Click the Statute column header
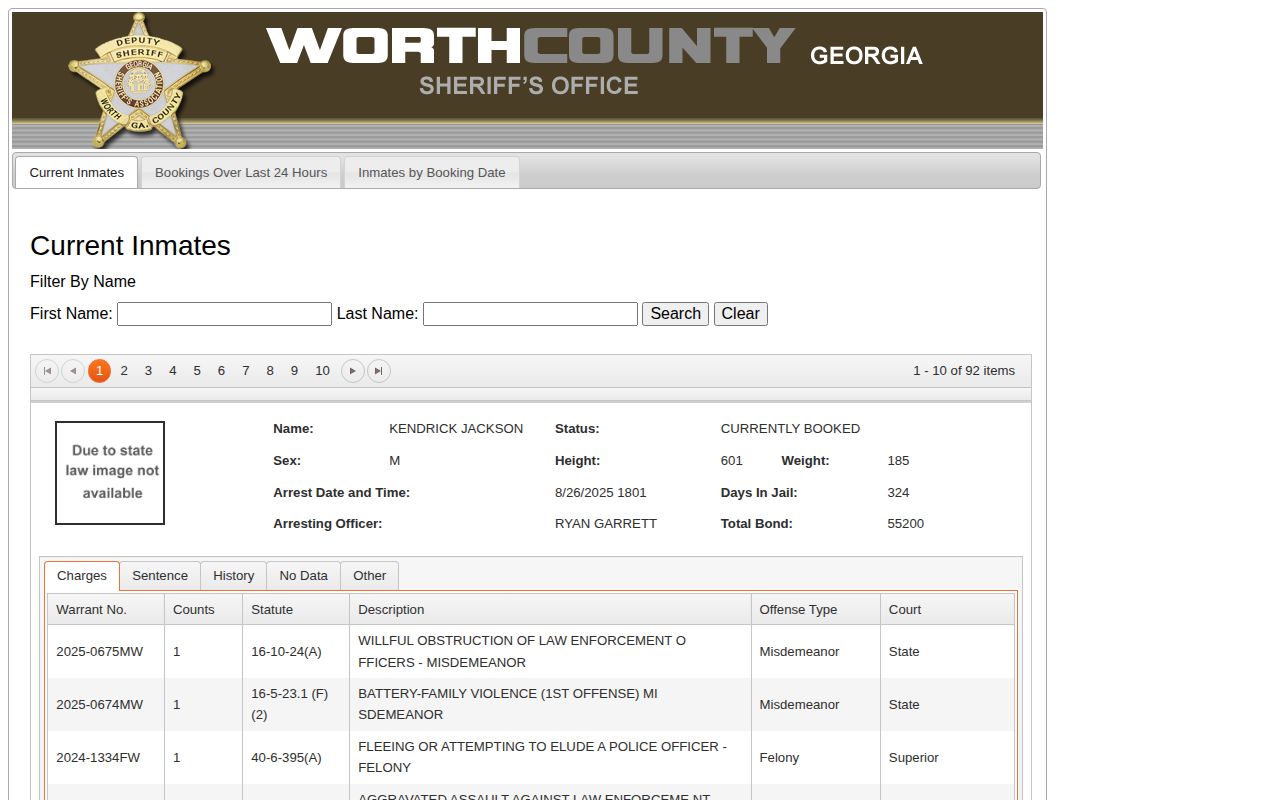The height and width of the screenshot is (800, 1280). click(x=296, y=609)
